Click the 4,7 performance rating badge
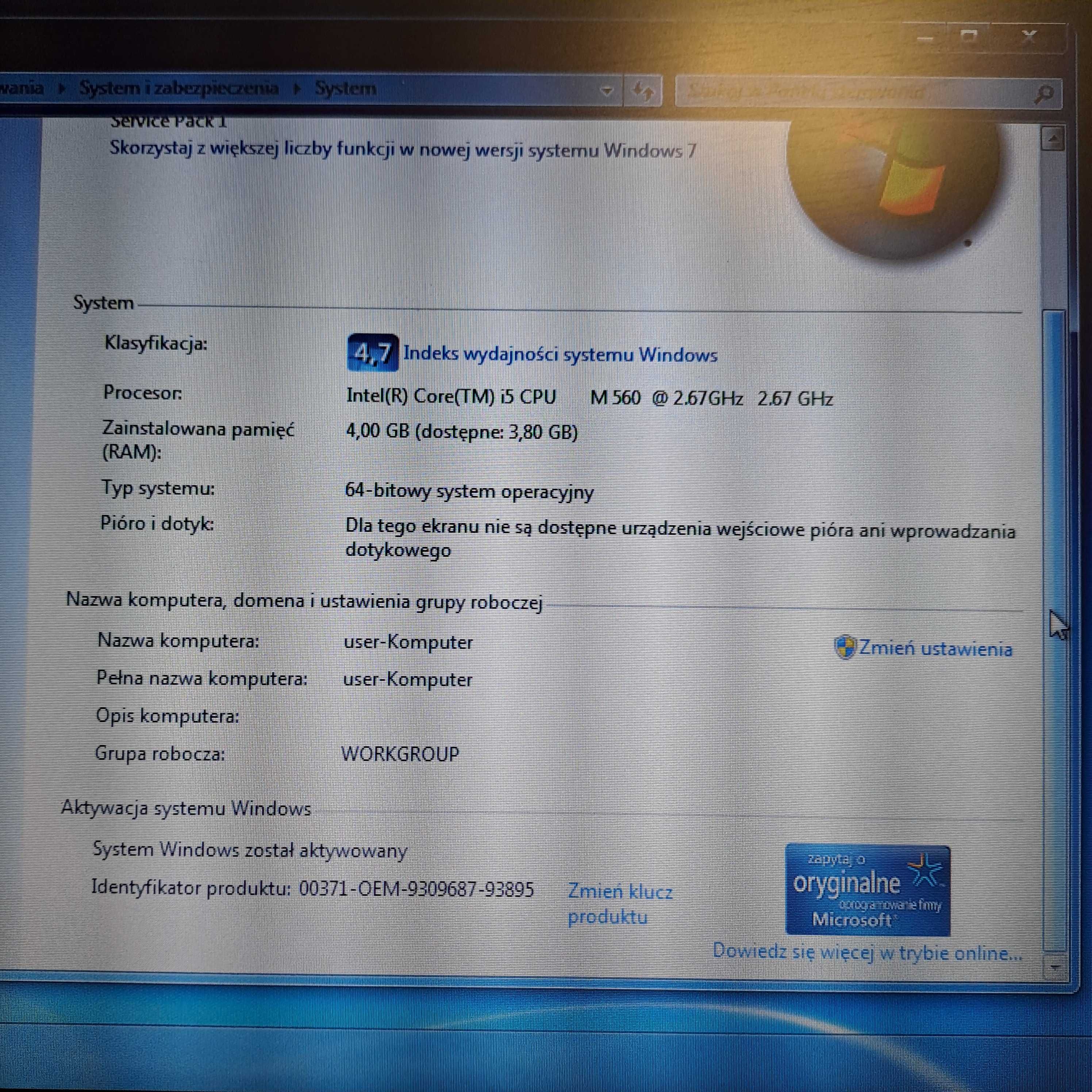Screen dimensions: 1092x1092 point(373,353)
